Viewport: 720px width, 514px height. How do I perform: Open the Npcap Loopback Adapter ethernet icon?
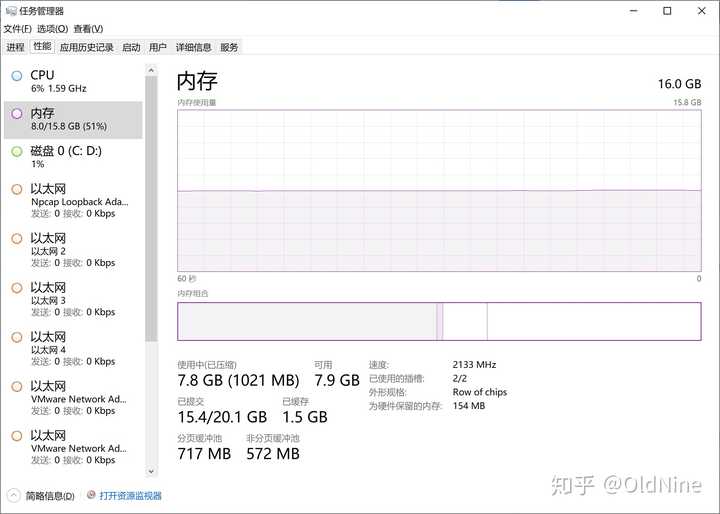[x=17, y=189]
